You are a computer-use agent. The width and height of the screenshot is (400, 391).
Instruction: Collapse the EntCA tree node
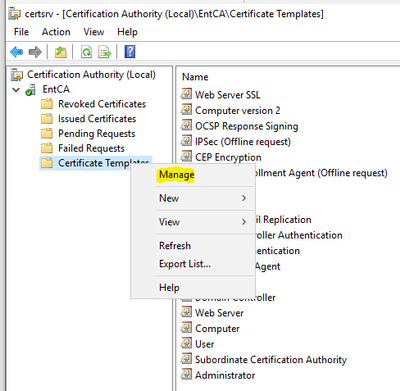tap(16, 89)
